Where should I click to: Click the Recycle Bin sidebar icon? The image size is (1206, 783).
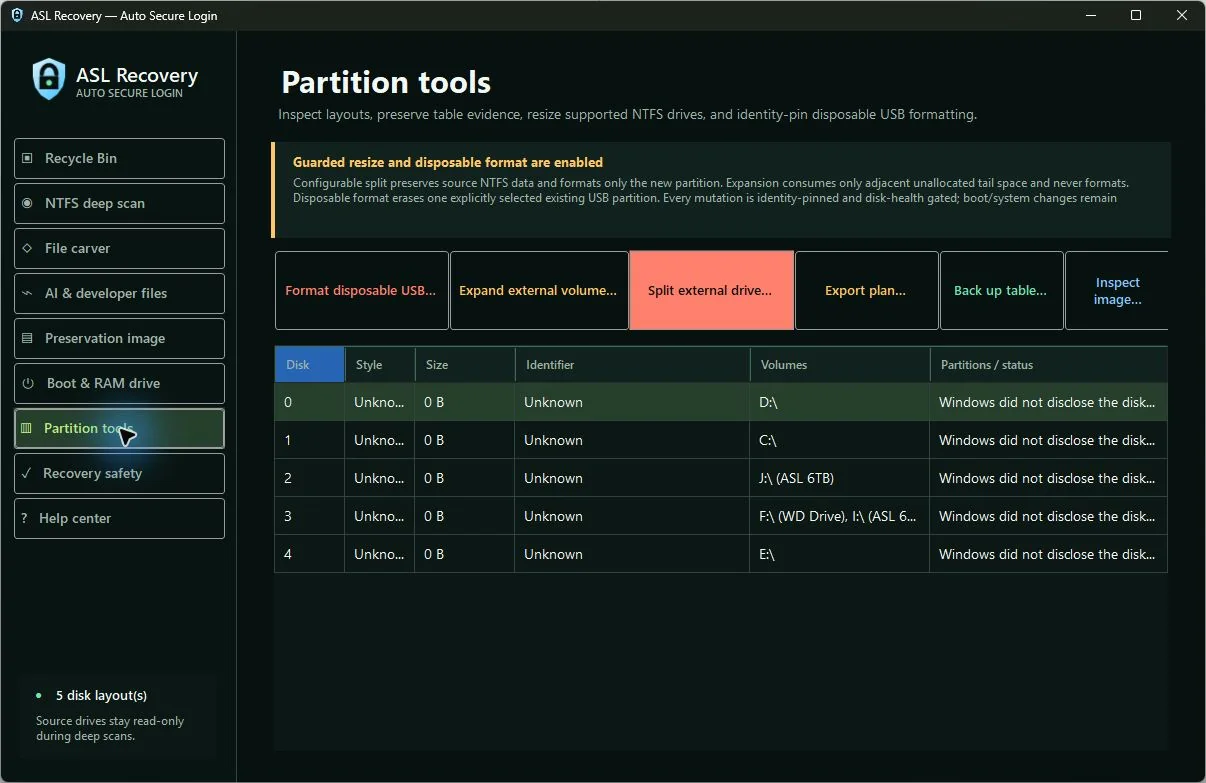pyautogui.click(x=27, y=158)
